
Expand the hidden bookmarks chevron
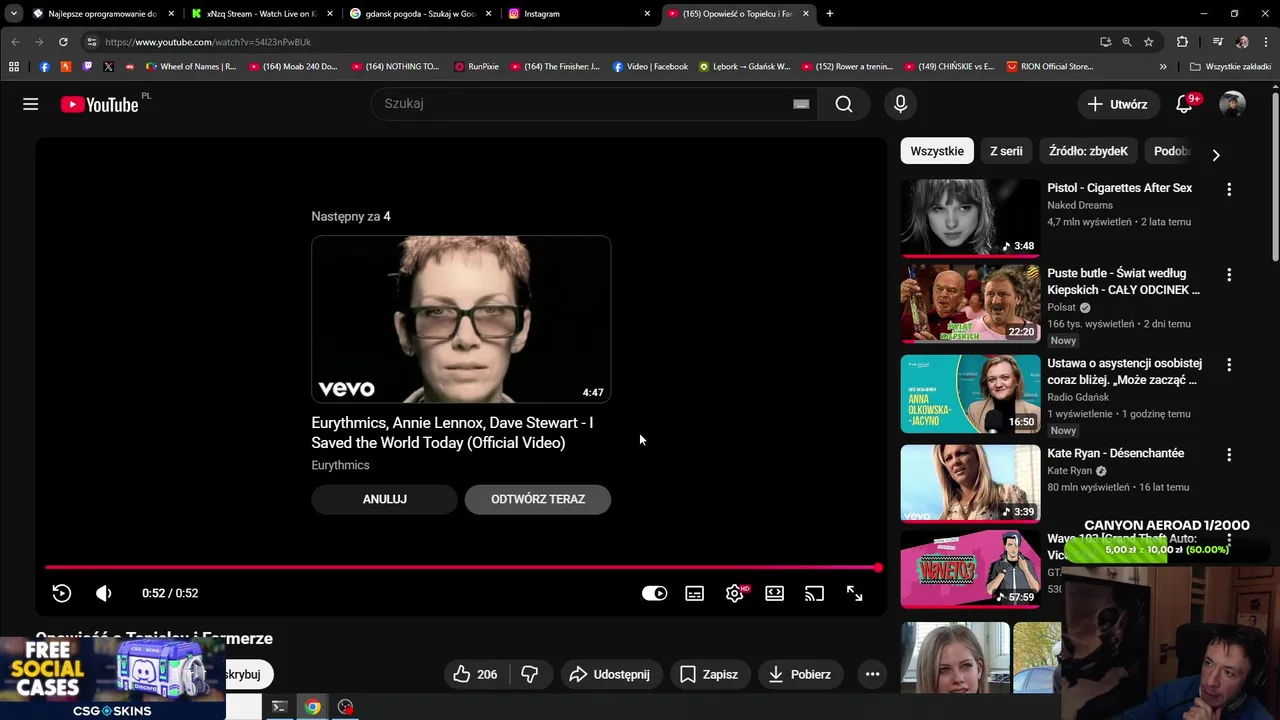pyautogui.click(x=1163, y=67)
